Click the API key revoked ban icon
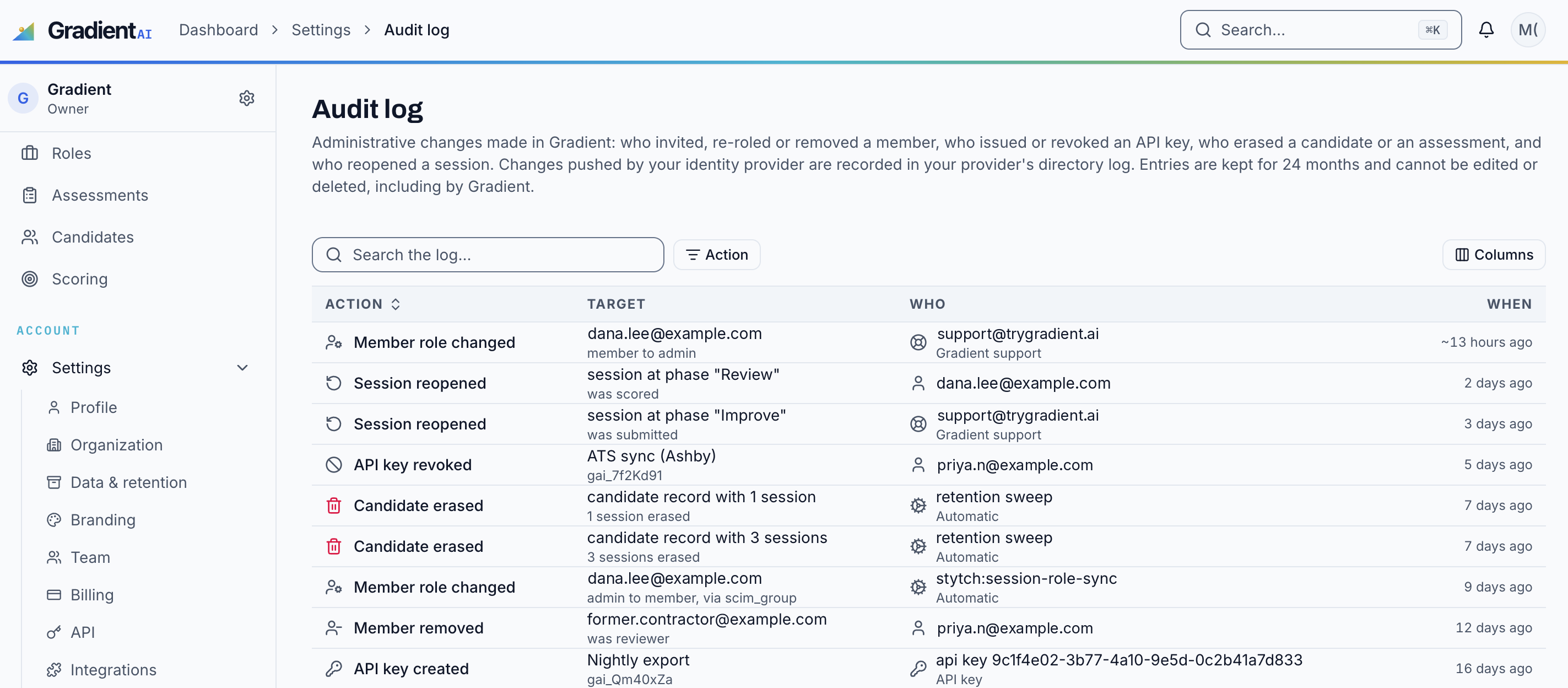This screenshot has width=1568, height=688. pos(333,465)
